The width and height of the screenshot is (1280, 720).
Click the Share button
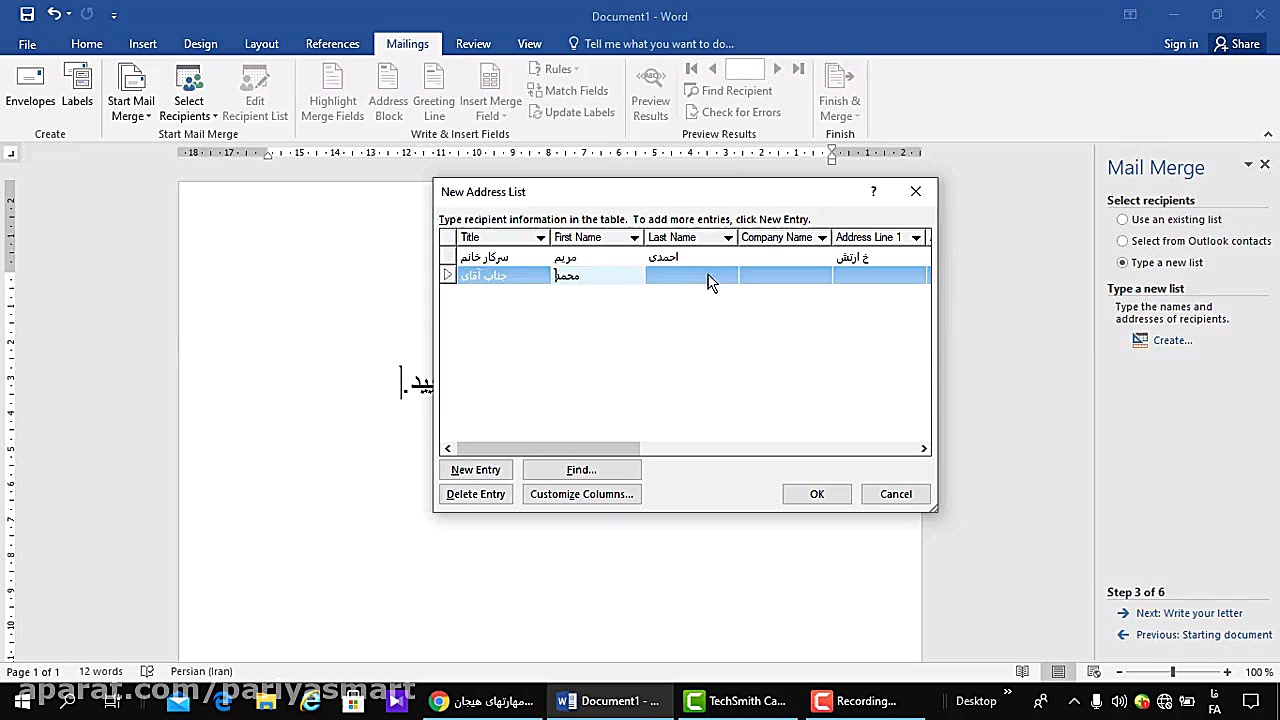(1237, 44)
